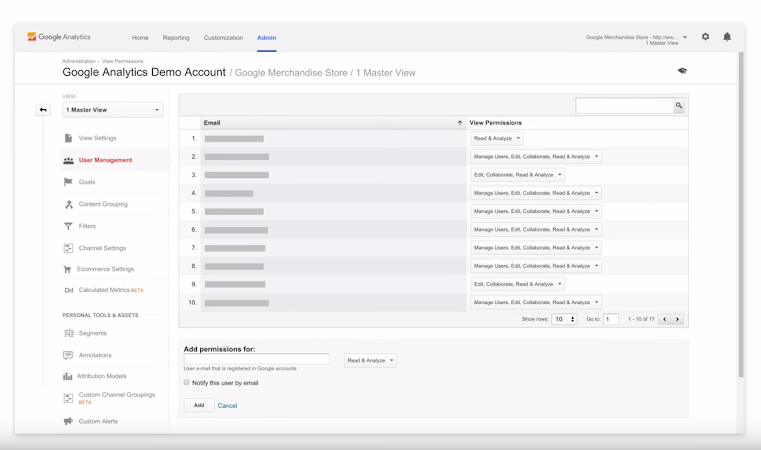Click the user search input field
Viewport: 761px width, 450px height.
[x=625, y=105]
